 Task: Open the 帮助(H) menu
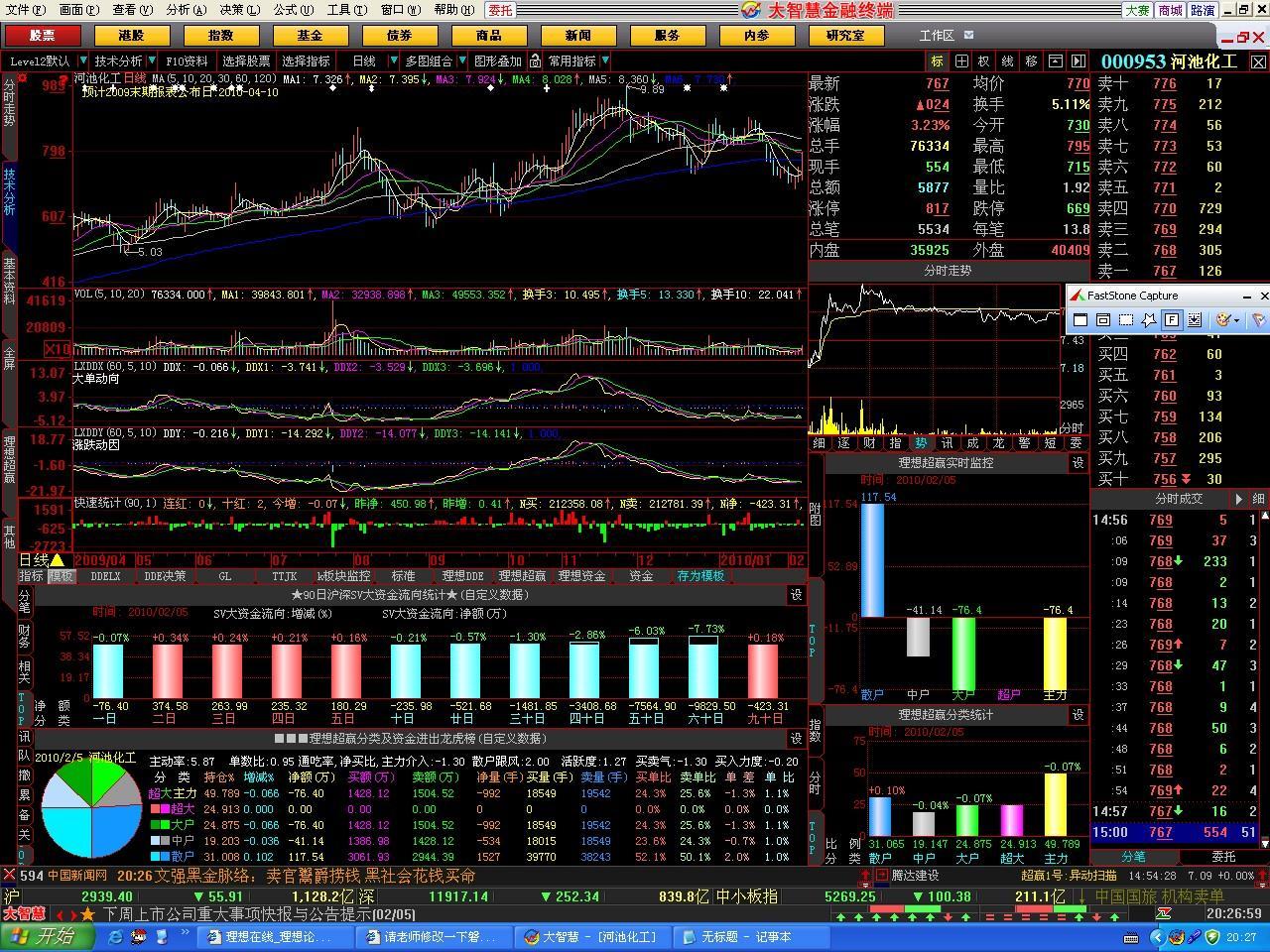point(454,10)
